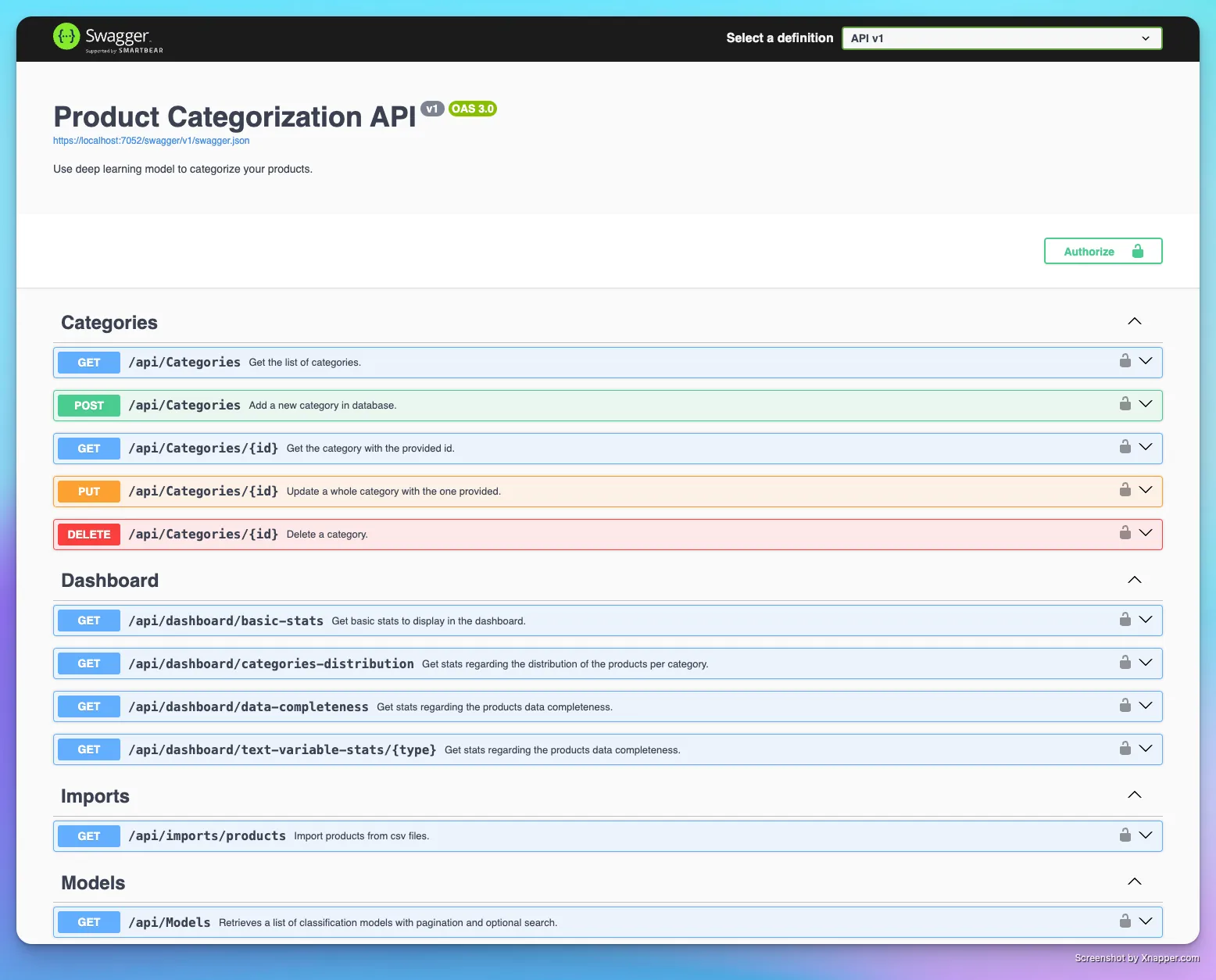The image size is (1216, 980).
Task: Click the OAS 3.0 version badge
Action: click(472, 109)
